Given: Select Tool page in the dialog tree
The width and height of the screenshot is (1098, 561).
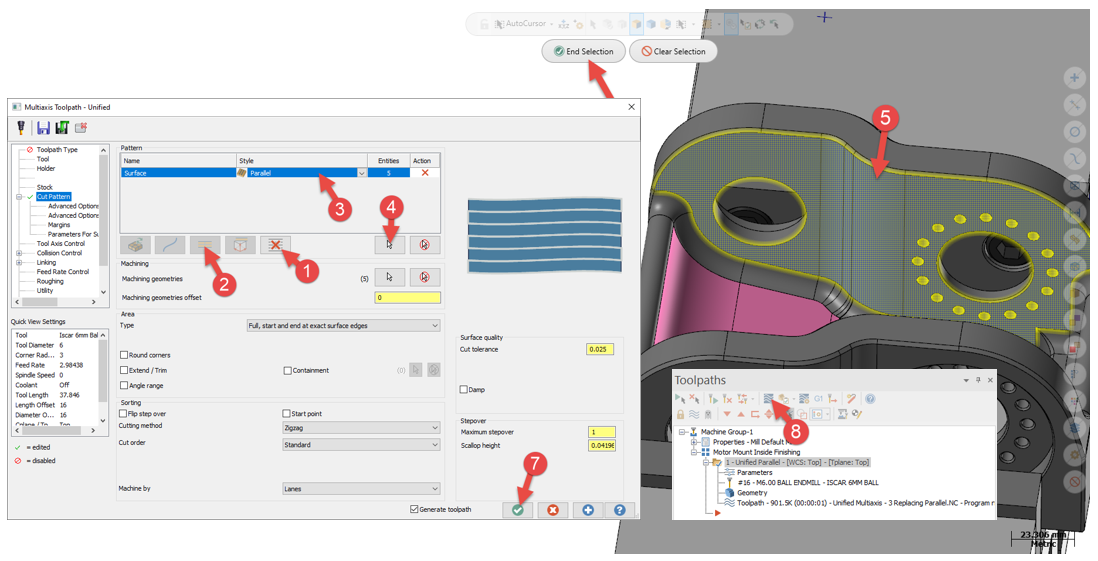Looking at the screenshot, I should 43,159.
